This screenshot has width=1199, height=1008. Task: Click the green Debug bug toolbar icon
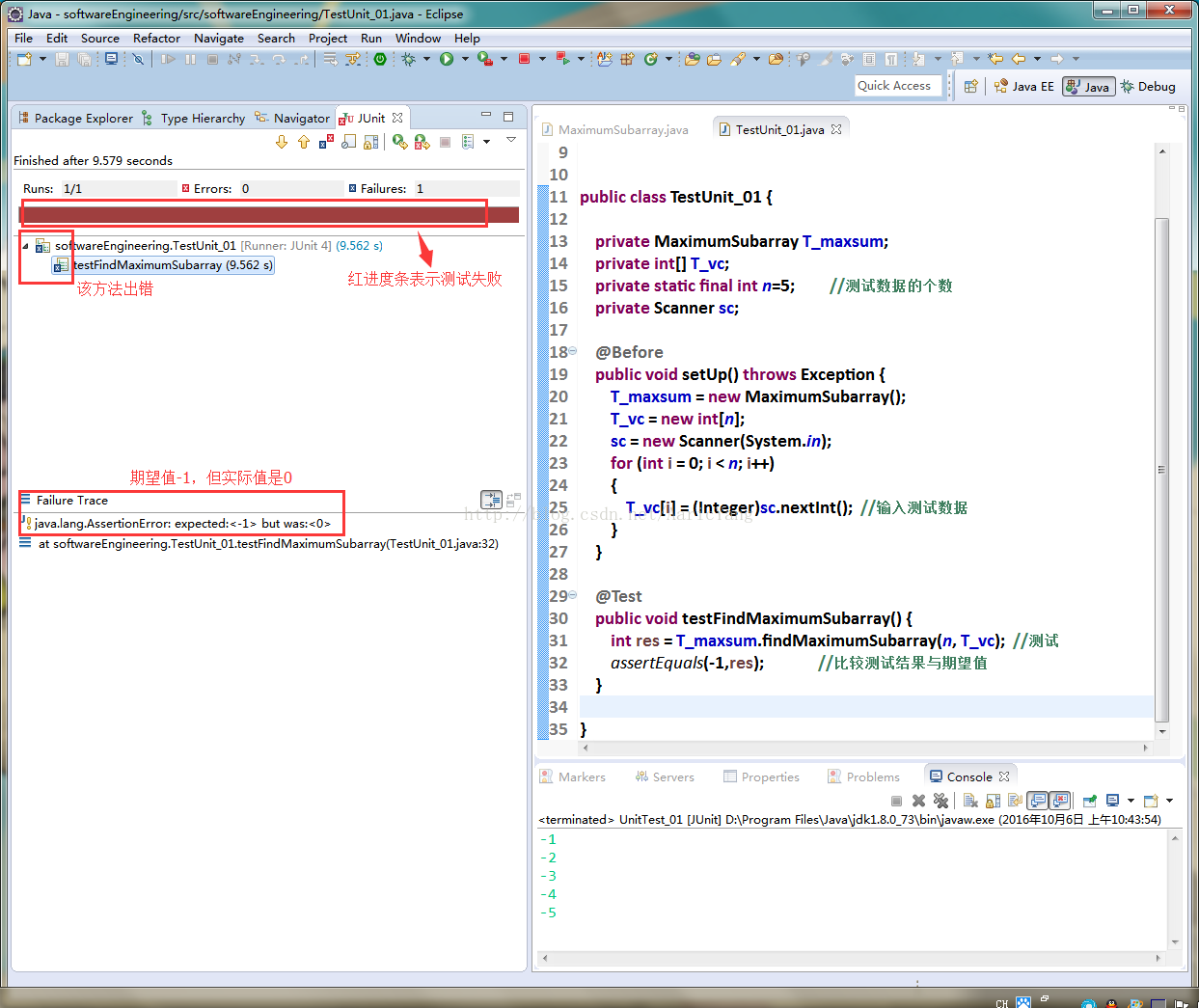[x=409, y=59]
